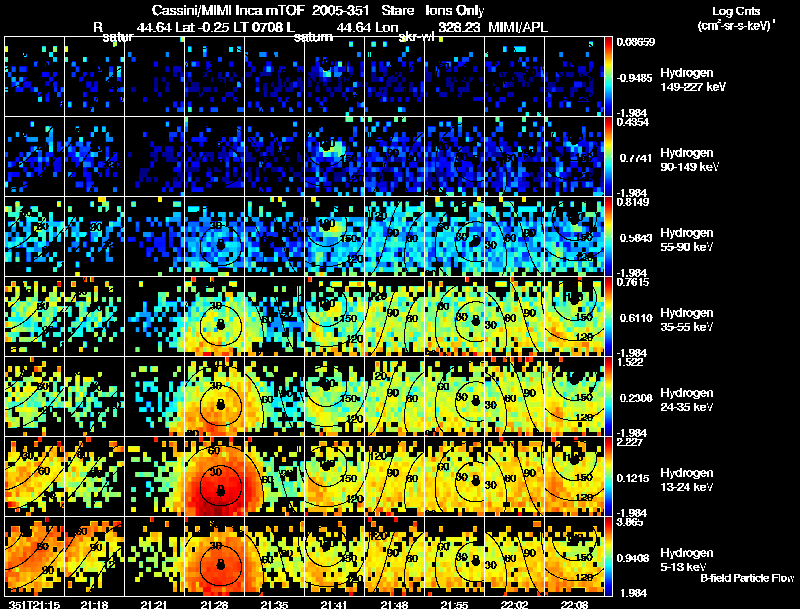Click the color bar beside Hydrogen 149-227 keV

[x=608, y=77]
